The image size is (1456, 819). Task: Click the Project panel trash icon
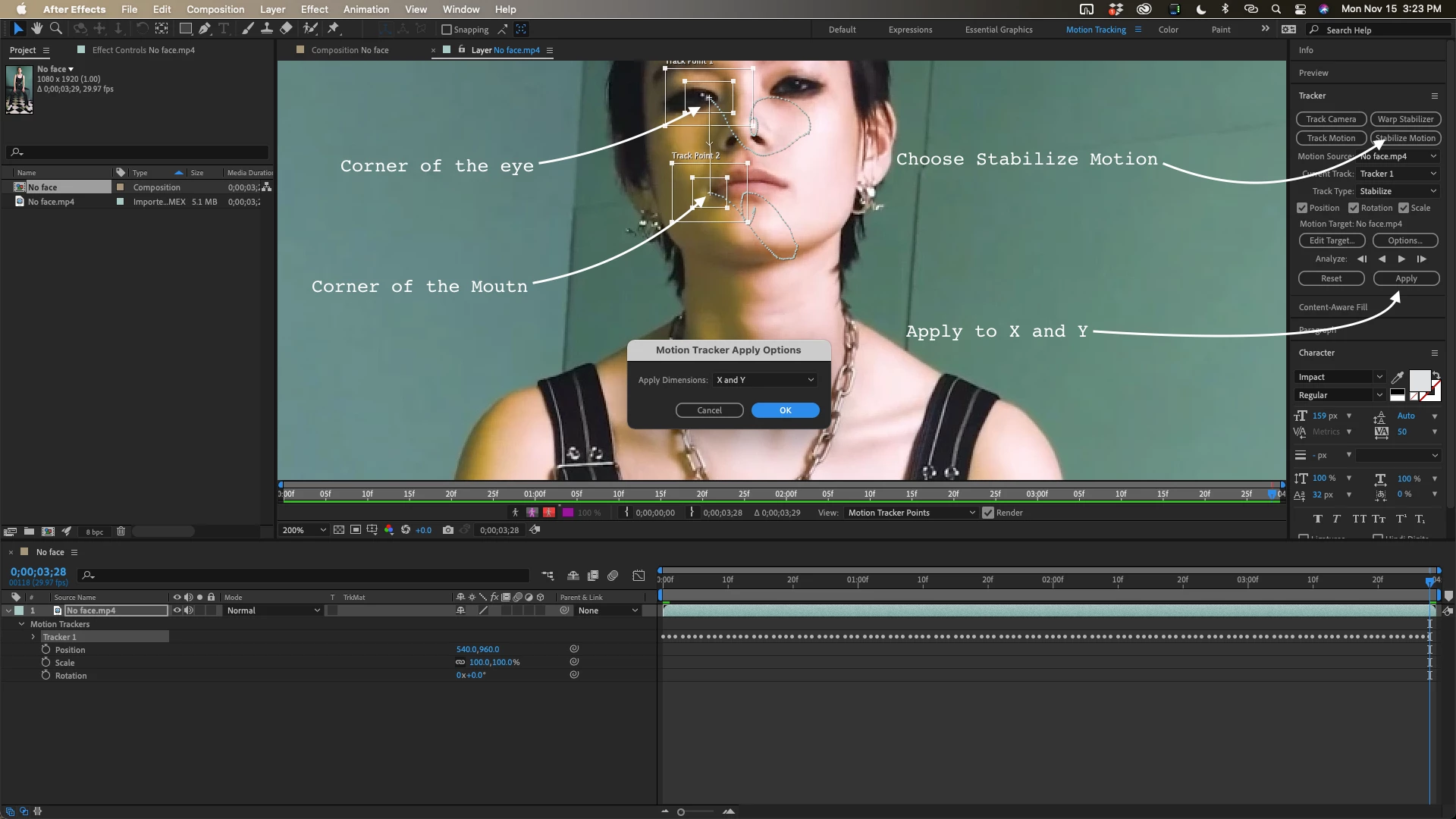point(121,532)
